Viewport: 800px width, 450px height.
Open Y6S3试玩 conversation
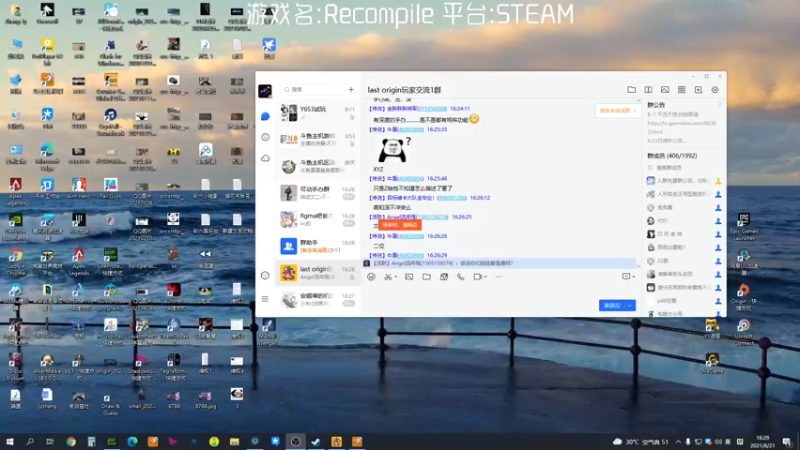point(318,113)
